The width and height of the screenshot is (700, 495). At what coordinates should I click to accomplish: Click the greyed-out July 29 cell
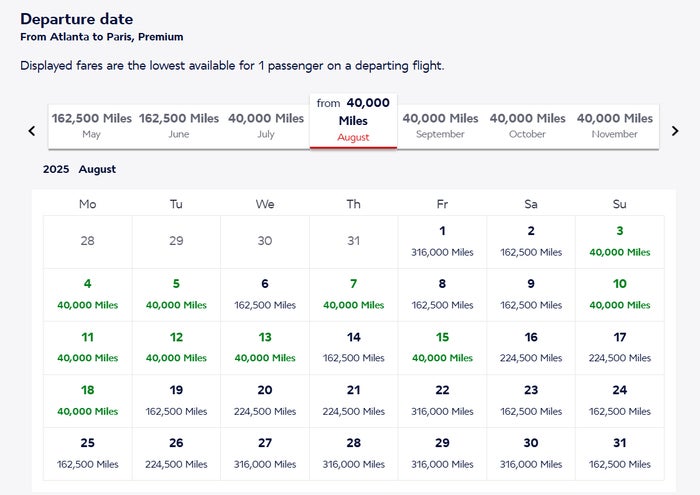coord(176,242)
